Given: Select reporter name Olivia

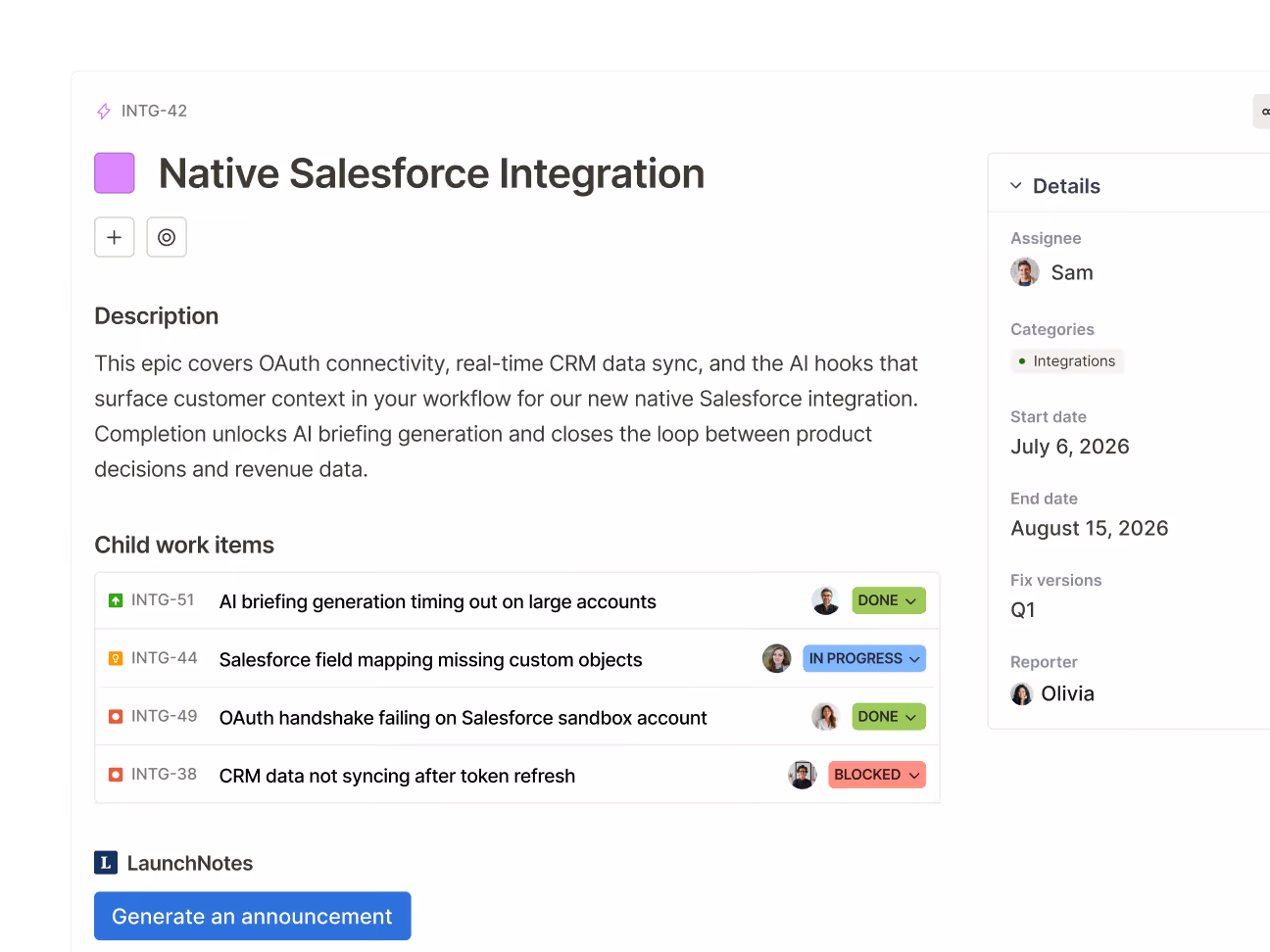Looking at the screenshot, I should click(1067, 694).
